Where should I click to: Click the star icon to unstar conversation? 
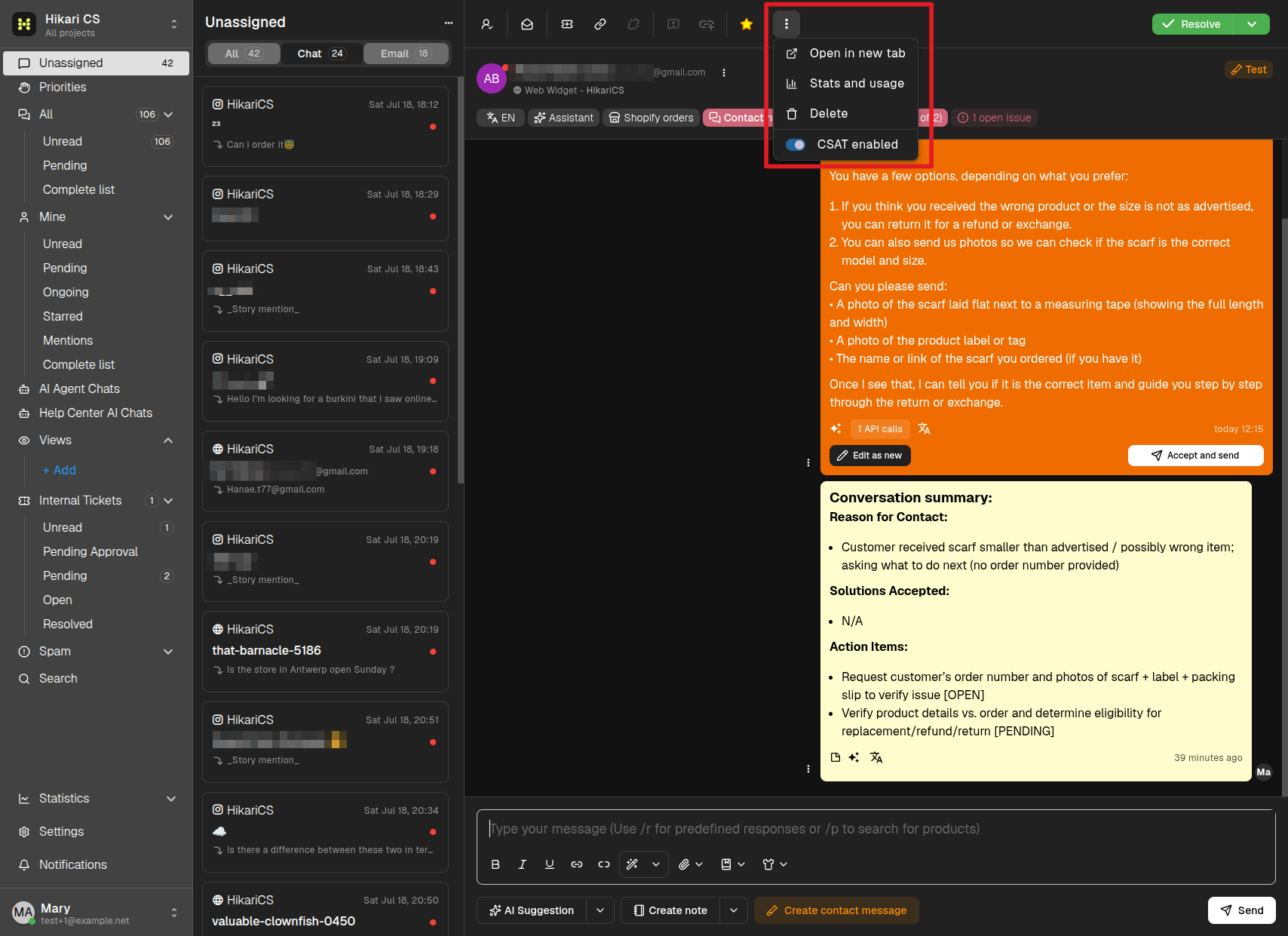point(747,24)
